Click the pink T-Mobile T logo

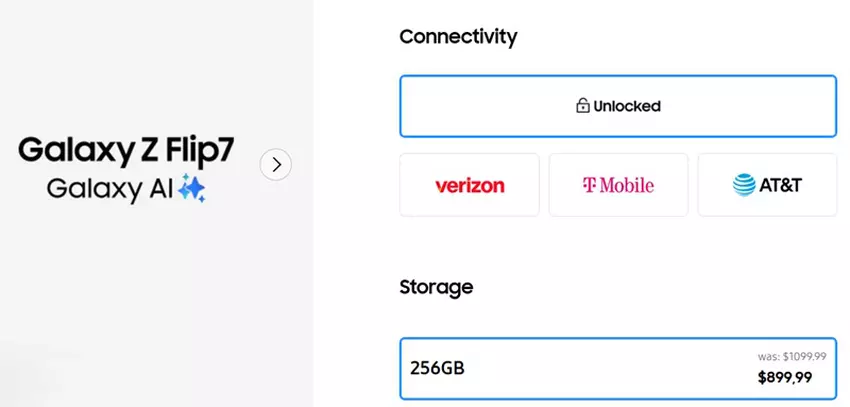(x=588, y=185)
